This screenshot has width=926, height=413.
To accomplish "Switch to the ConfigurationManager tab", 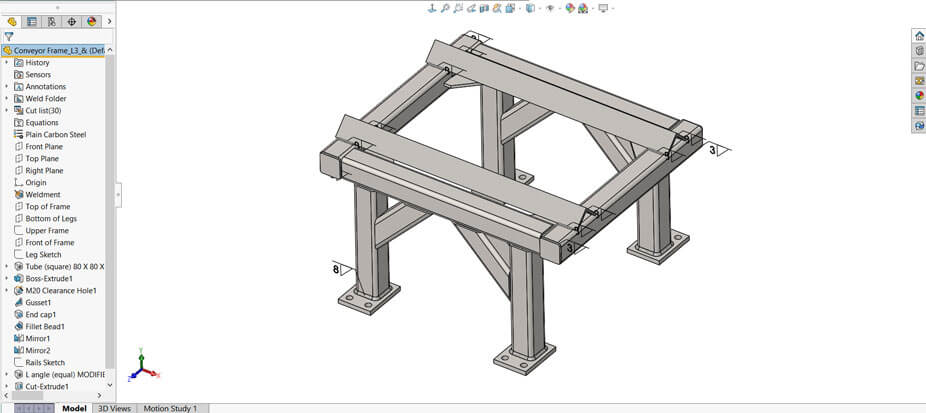I will (x=52, y=22).
